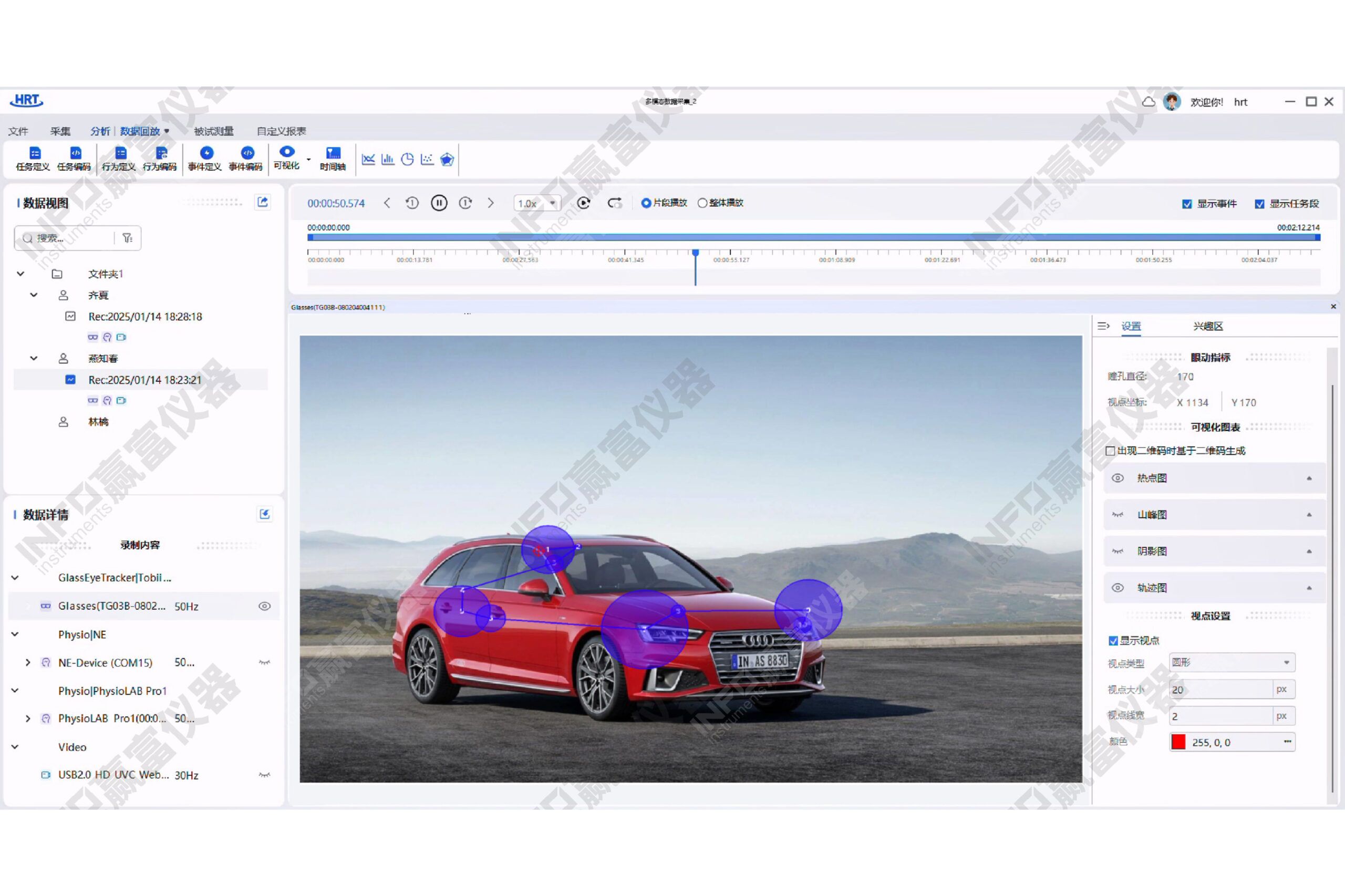
Task: Open the 1.0x playback speed dropdown
Action: click(537, 203)
